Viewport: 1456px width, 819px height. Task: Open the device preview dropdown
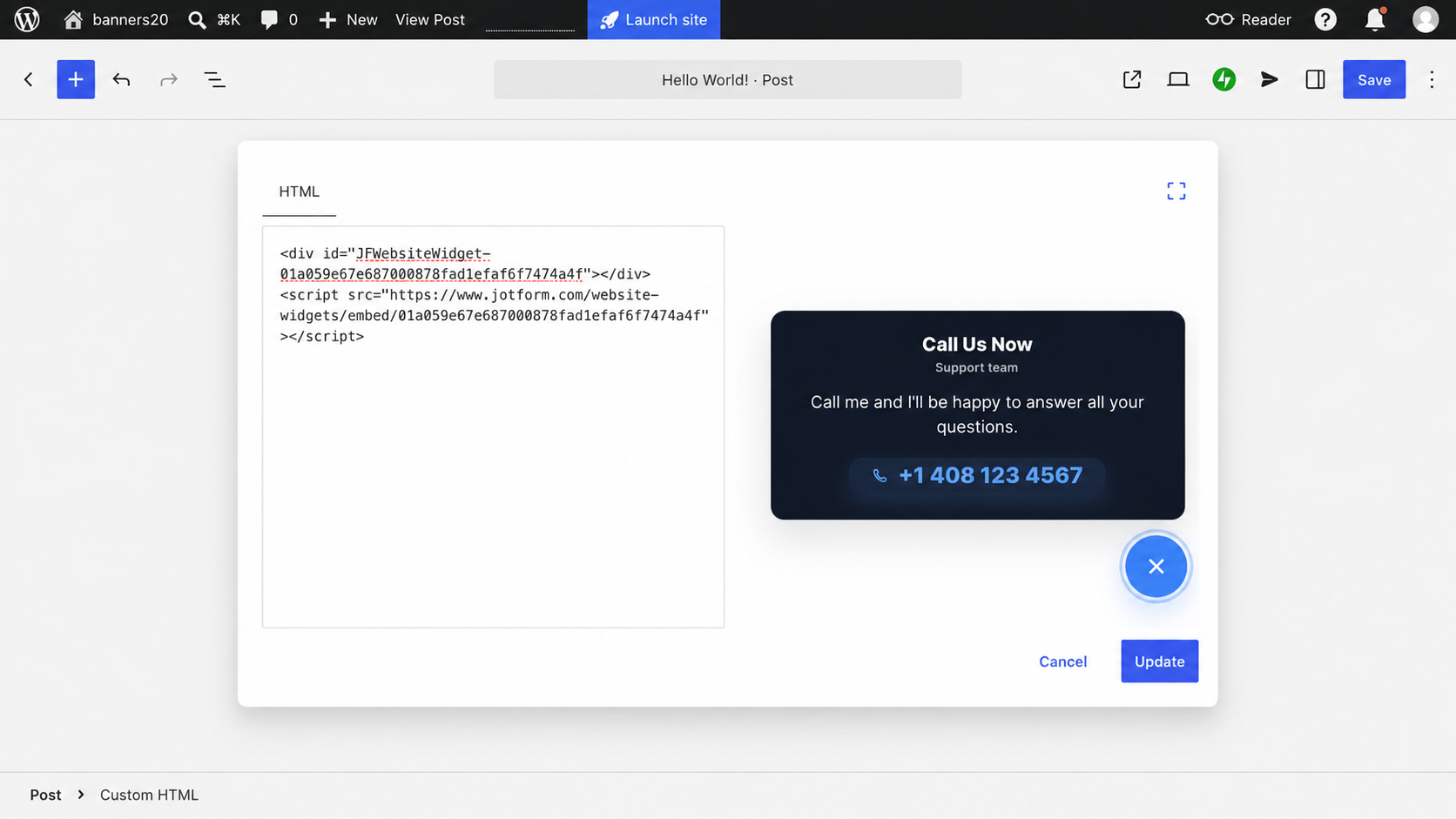tap(1178, 79)
